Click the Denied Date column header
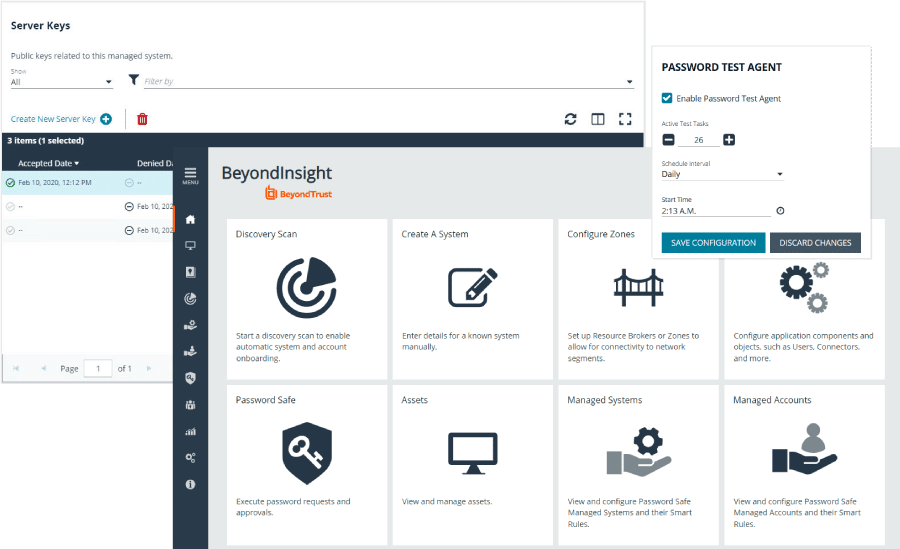The width and height of the screenshot is (900, 549). (x=155, y=163)
